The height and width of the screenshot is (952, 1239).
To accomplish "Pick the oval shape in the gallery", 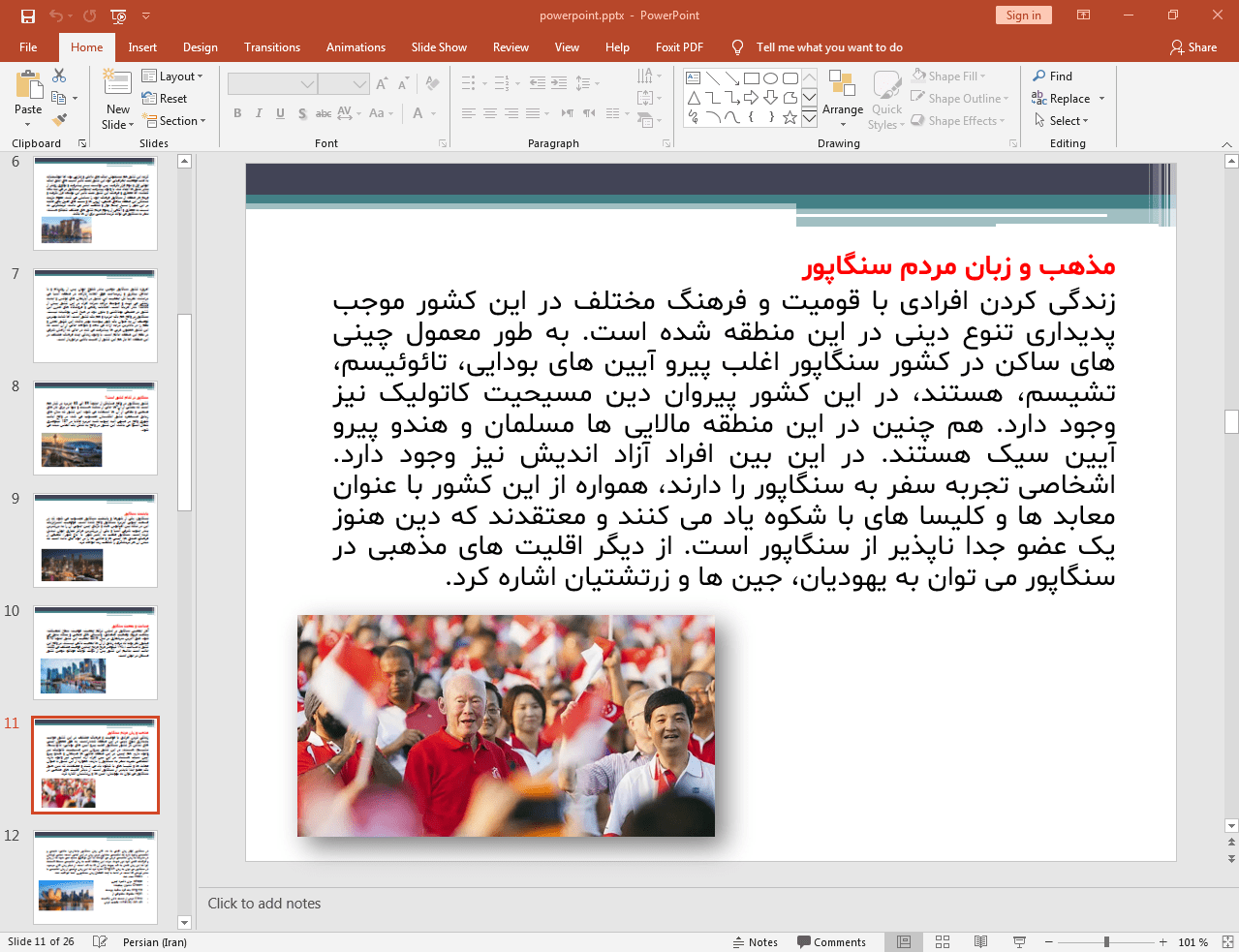I will click(770, 78).
